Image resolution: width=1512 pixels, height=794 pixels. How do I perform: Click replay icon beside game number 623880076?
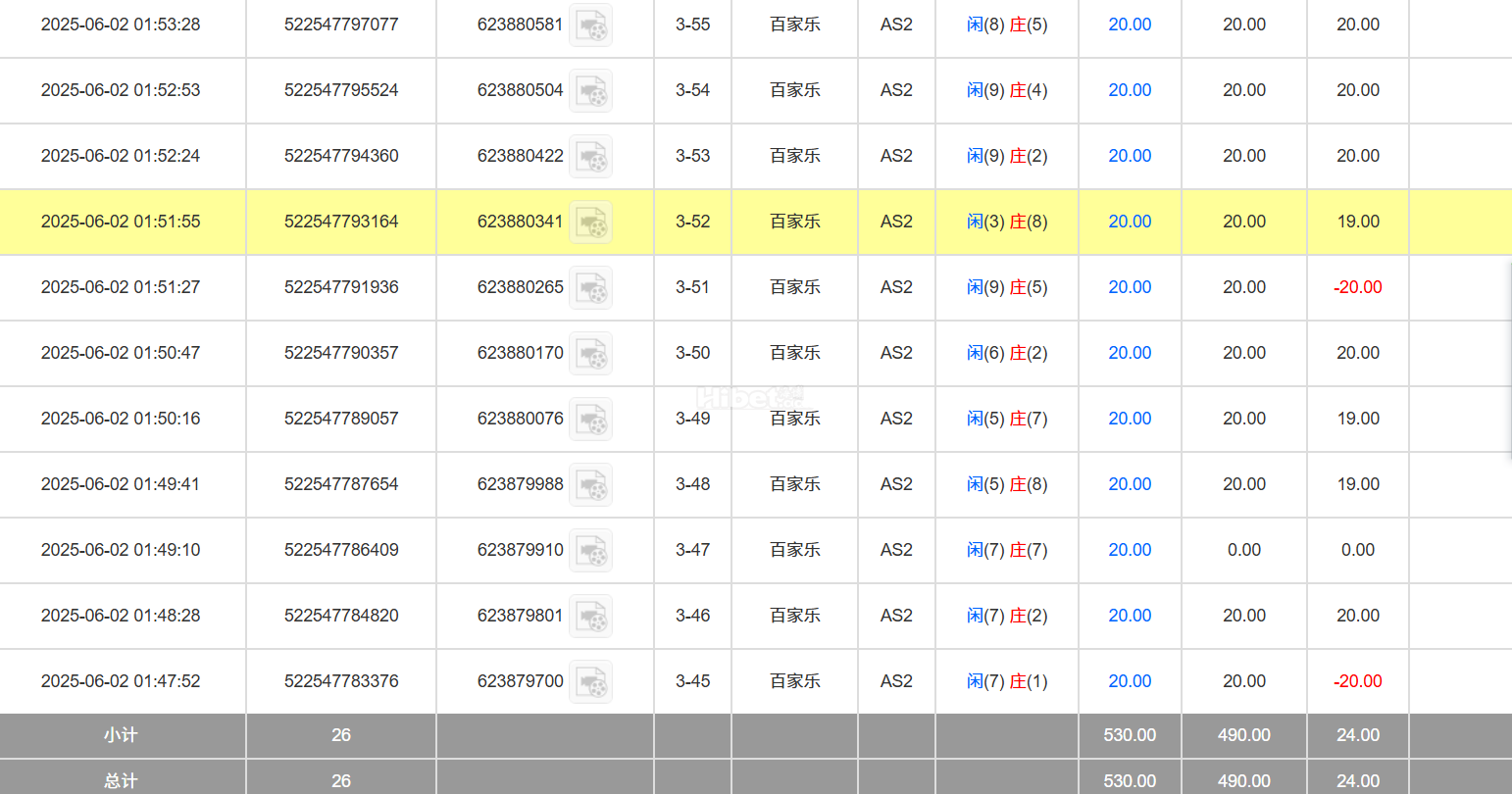[591, 420]
